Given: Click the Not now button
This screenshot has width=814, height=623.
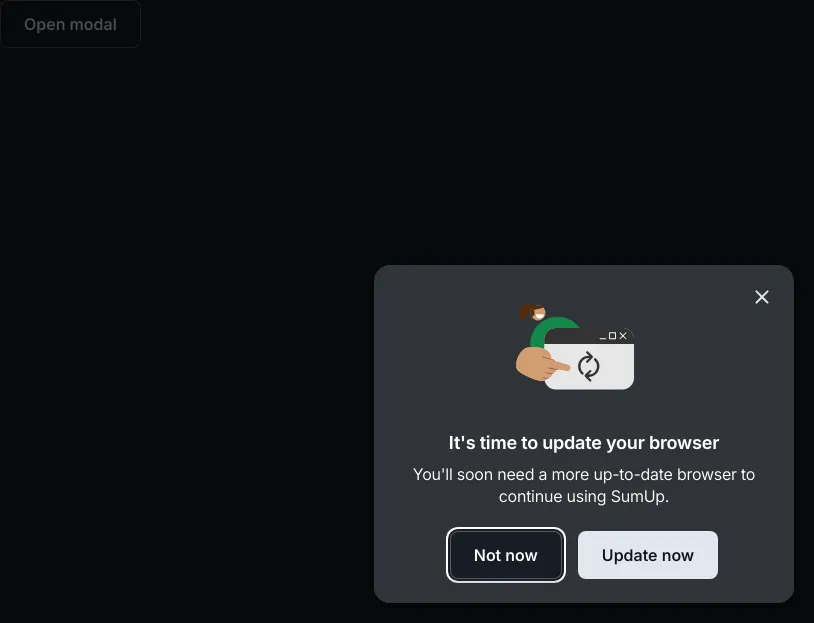Looking at the screenshot, I should (506, 555).
